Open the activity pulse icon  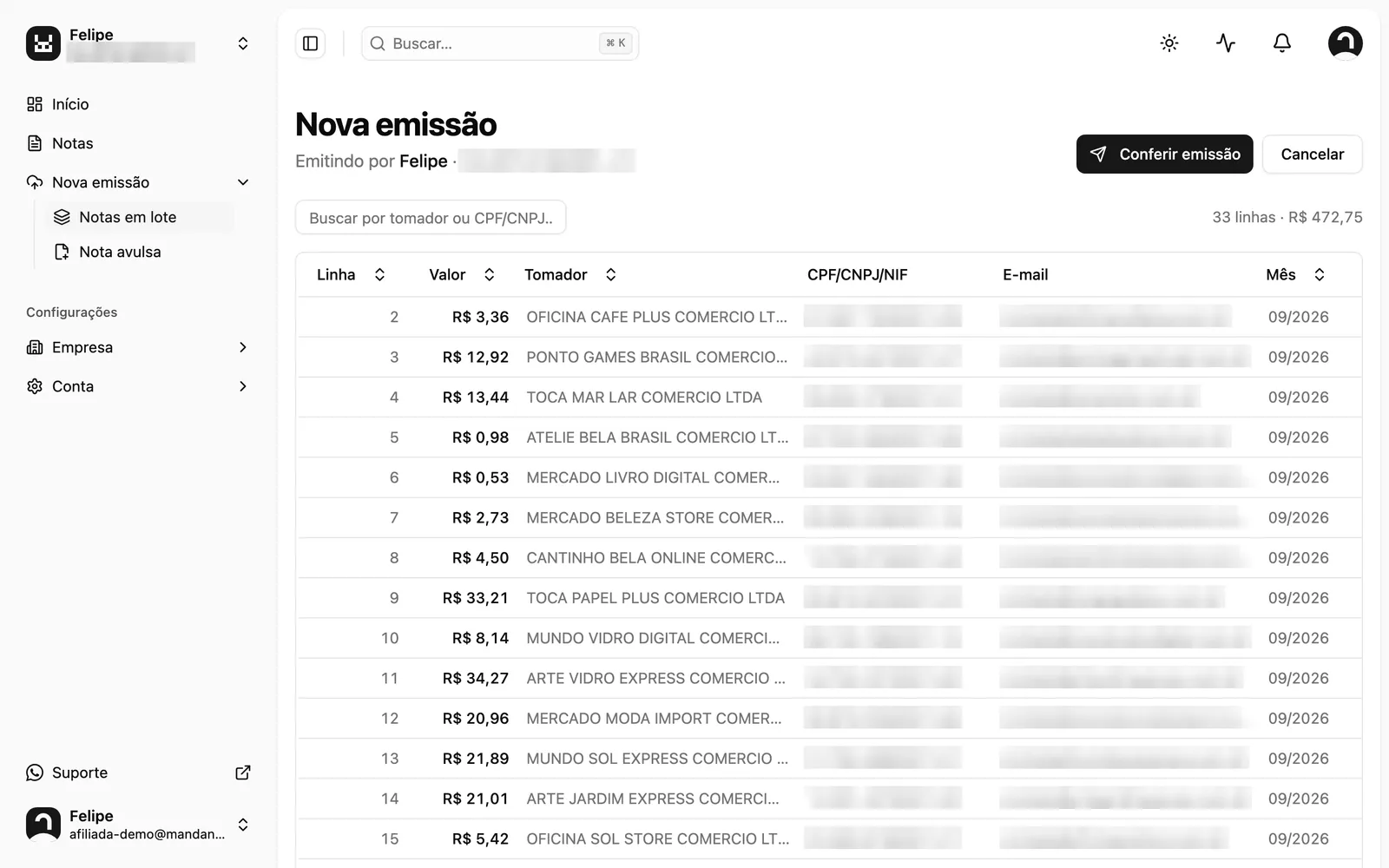click(1226, 43)
